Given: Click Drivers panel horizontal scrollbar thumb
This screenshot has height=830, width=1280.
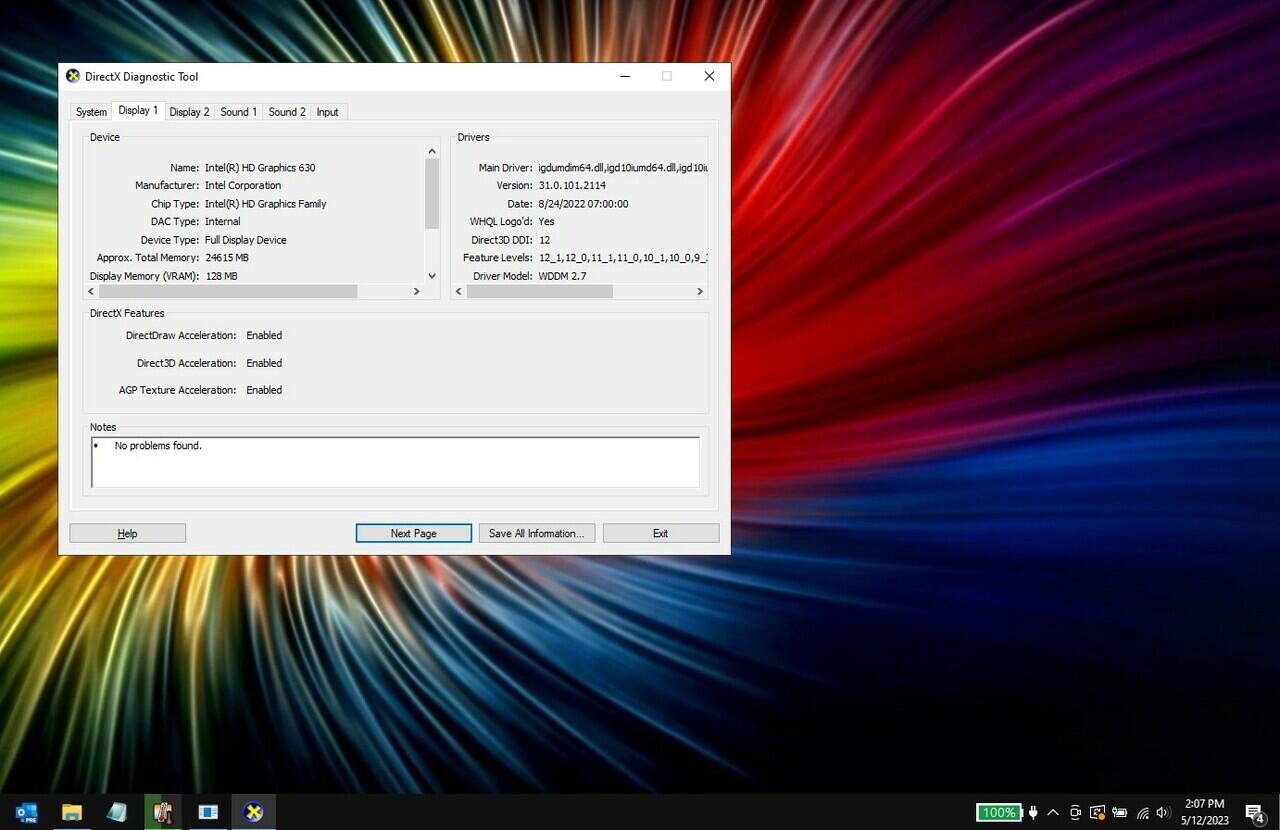Looking at the screenshot, I should pos(539,291).
